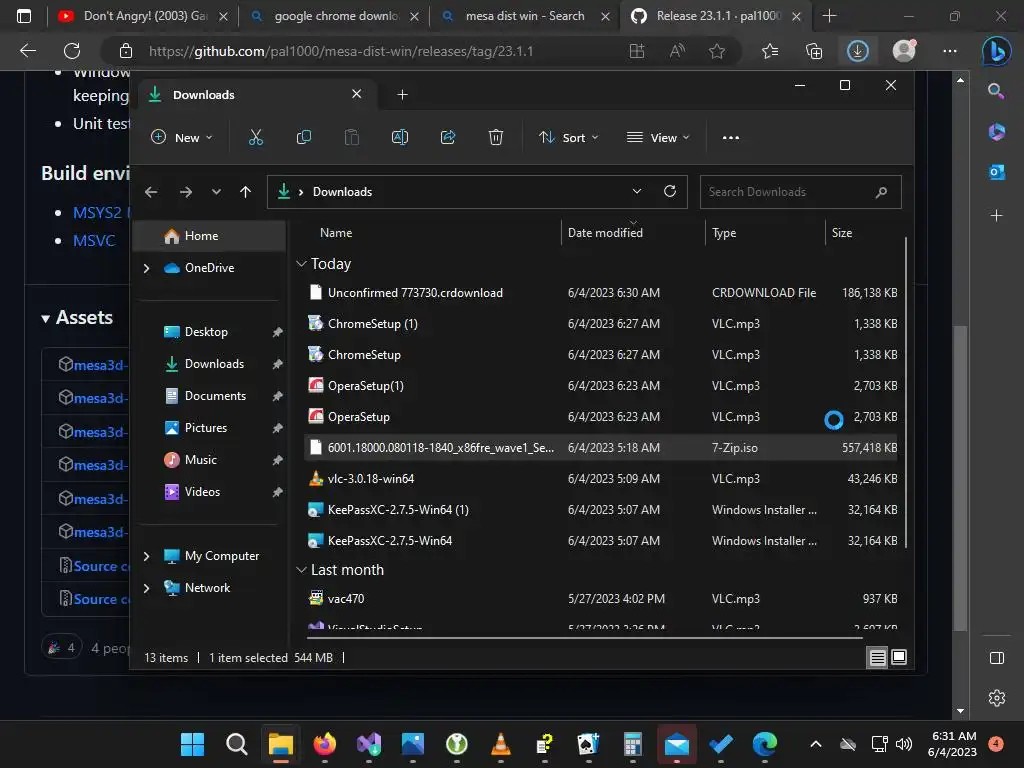Refresh the GitHub page in Edge
The height and width of the screenshot is (768, 1024).
[x=72, y=51]
